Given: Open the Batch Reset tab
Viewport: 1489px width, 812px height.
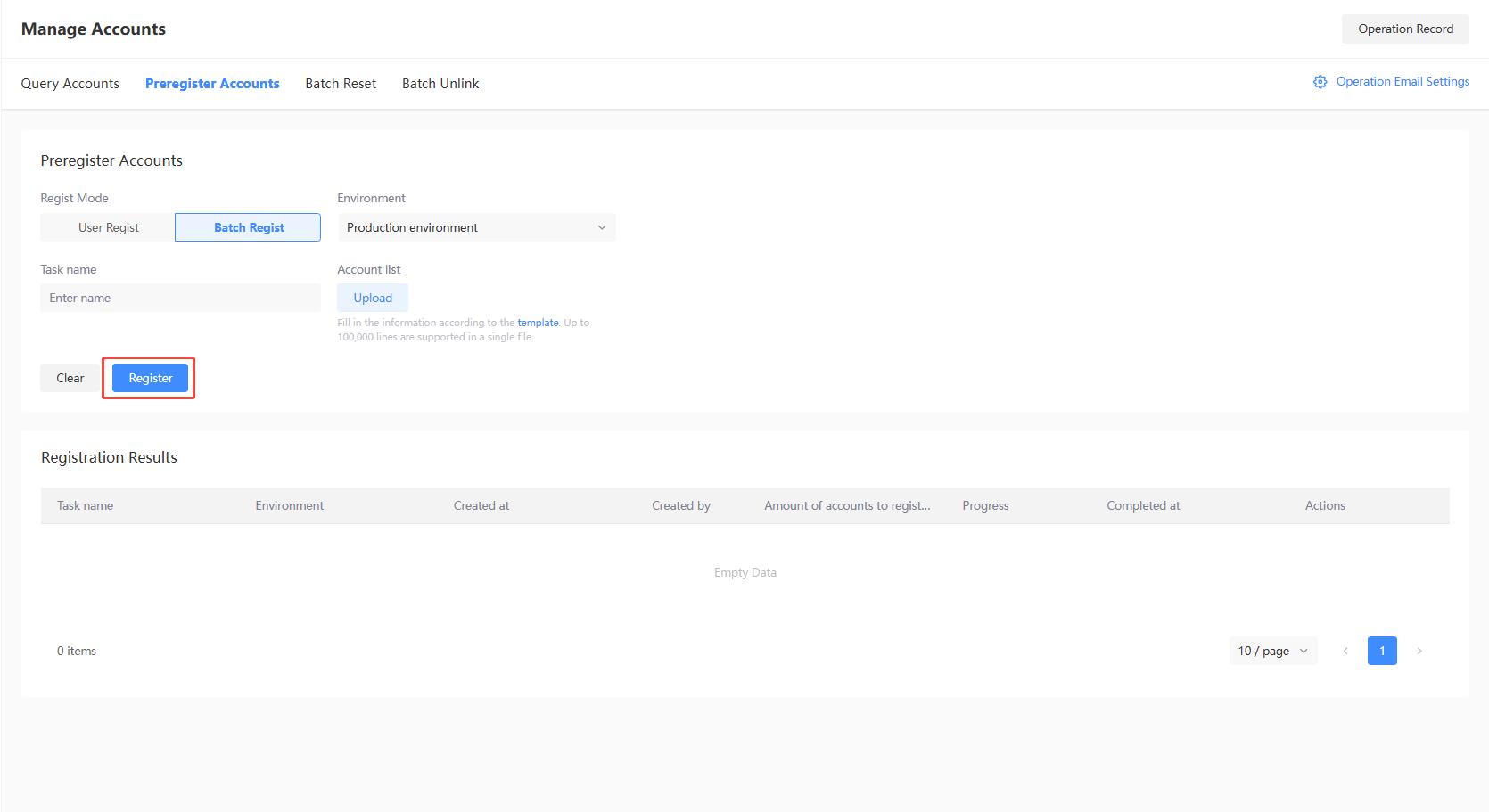Looking at the screenshot, I should click(x=341, y=84).
